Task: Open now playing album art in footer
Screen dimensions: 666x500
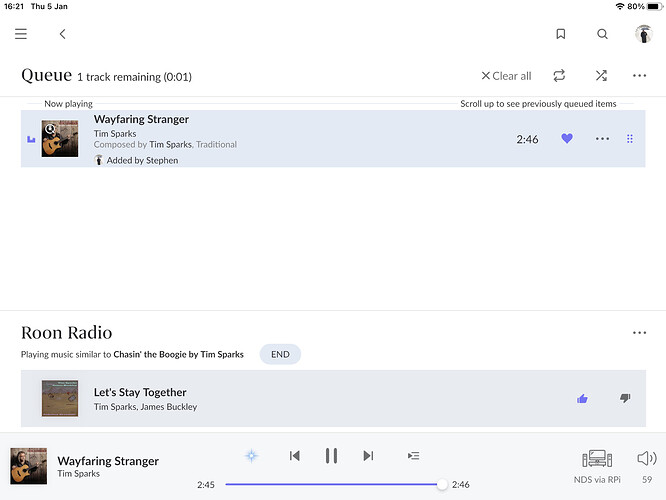Action: pos(28,466)
